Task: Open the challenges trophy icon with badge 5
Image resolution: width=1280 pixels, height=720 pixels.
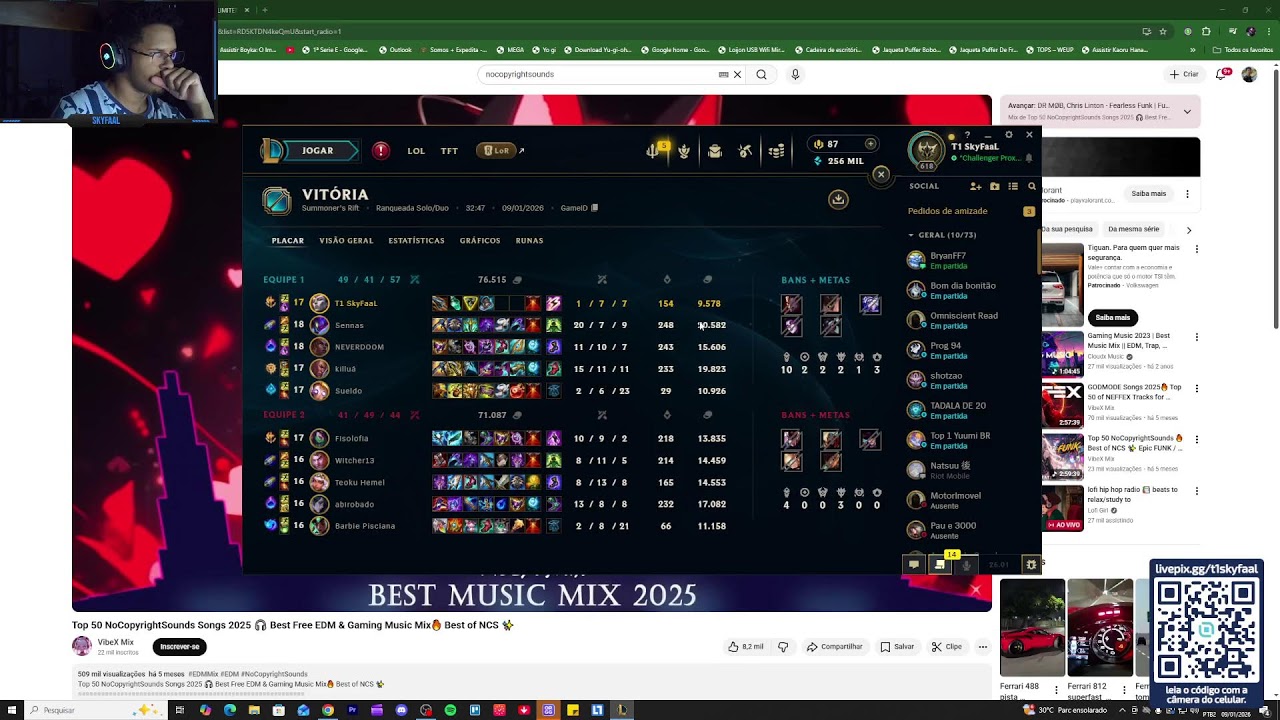Action: pyautogui.click(x=655, y=151)
